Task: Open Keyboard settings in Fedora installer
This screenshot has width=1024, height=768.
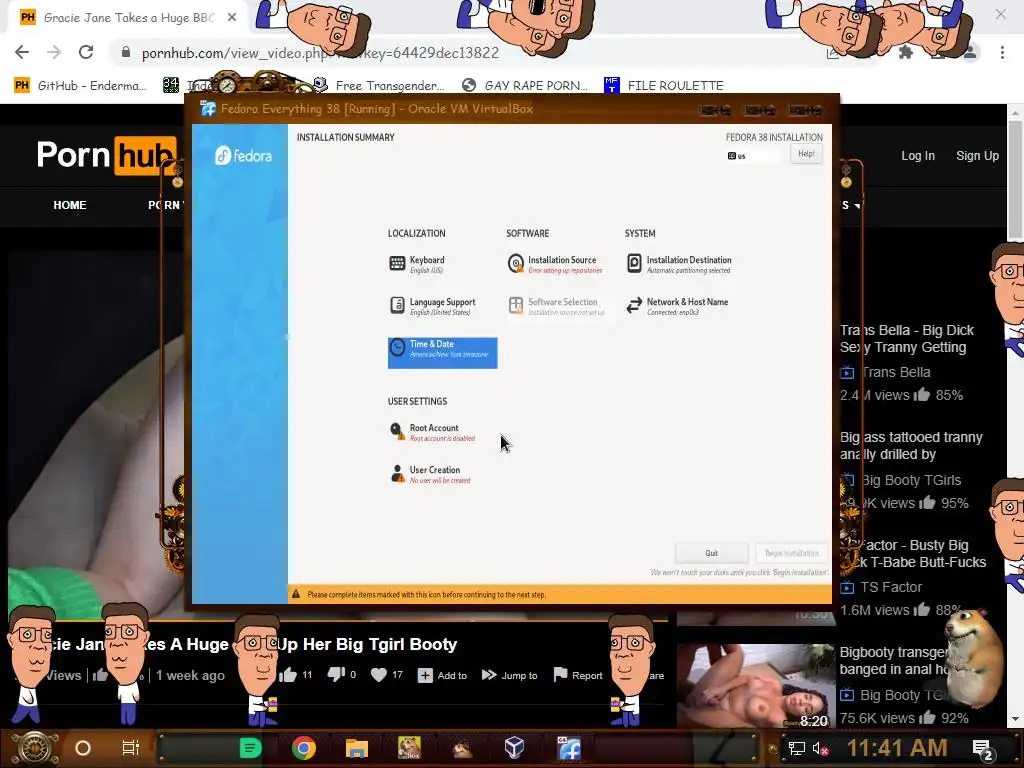Action: pyautogui.click(x=417, y=264)
